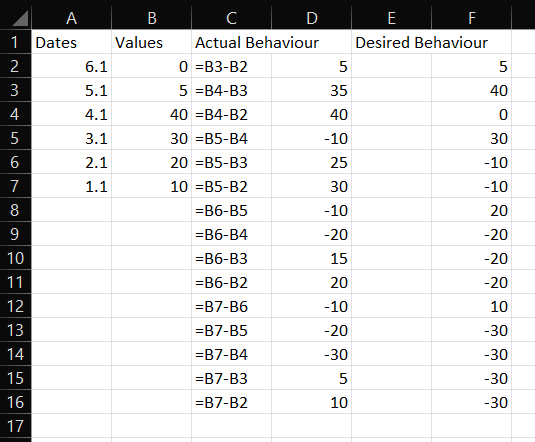
Task: Click date cell containing 6.1
Action: (71, 66)
